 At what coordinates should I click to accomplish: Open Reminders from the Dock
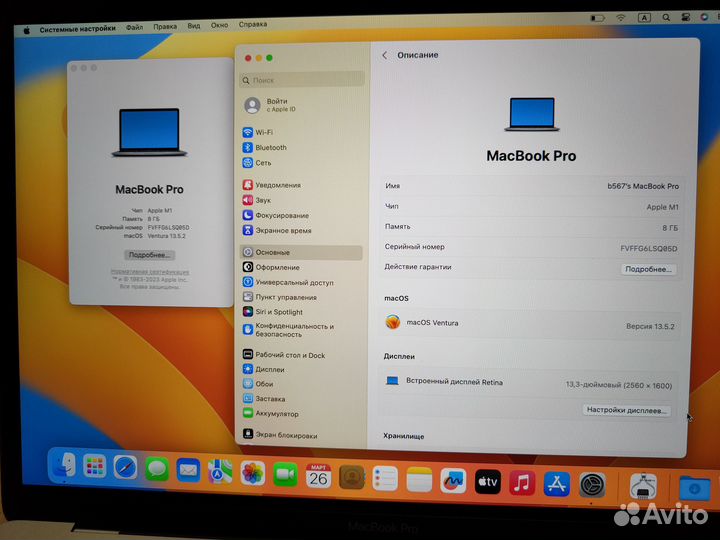(385, 478)
